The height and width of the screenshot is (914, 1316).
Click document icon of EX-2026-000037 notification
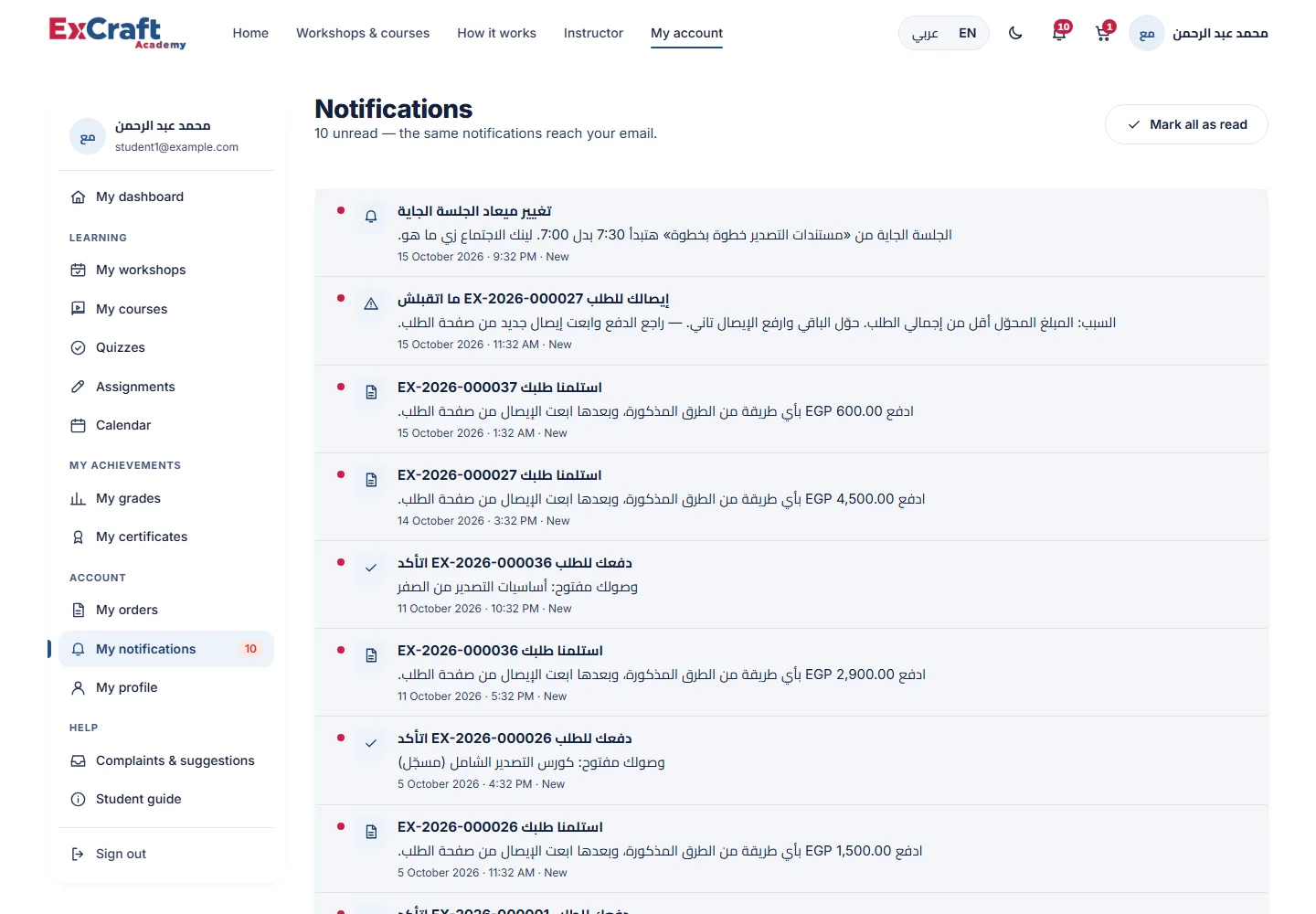[371, 392]
